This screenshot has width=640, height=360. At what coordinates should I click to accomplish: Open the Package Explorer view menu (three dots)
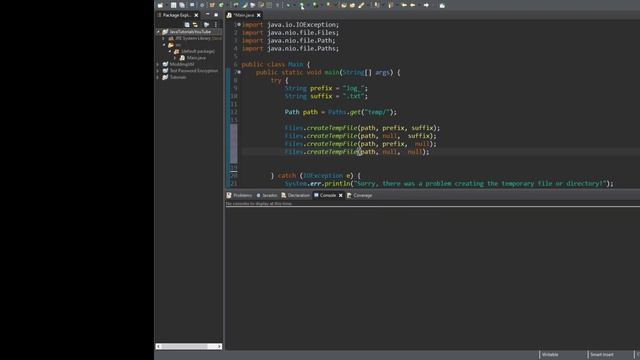(216, 24)
